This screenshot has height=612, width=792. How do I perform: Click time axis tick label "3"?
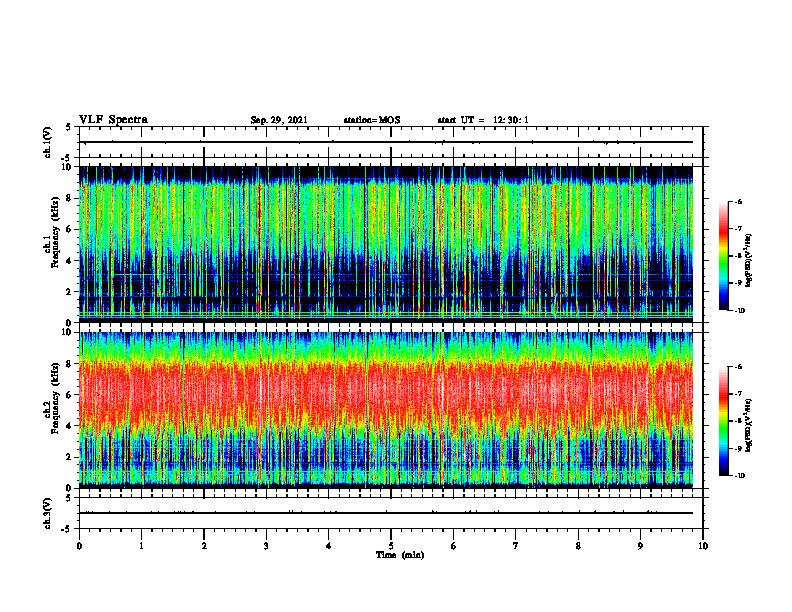coord(266,546)
